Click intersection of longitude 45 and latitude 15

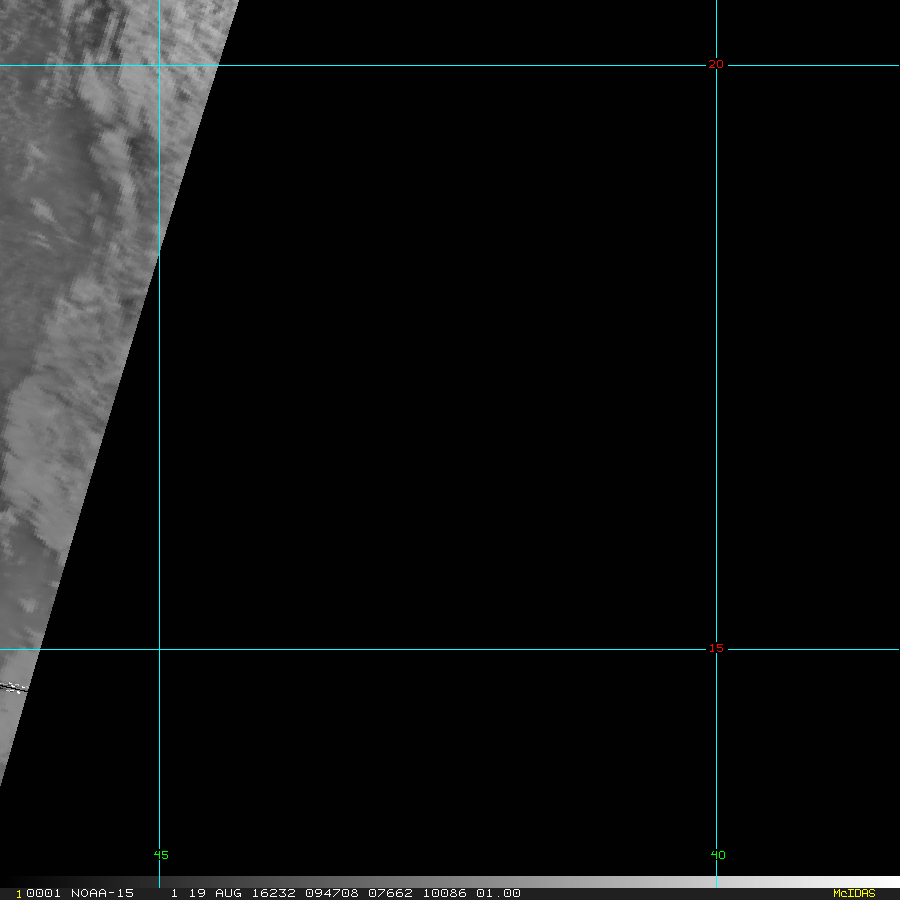[x=159, y=649]
